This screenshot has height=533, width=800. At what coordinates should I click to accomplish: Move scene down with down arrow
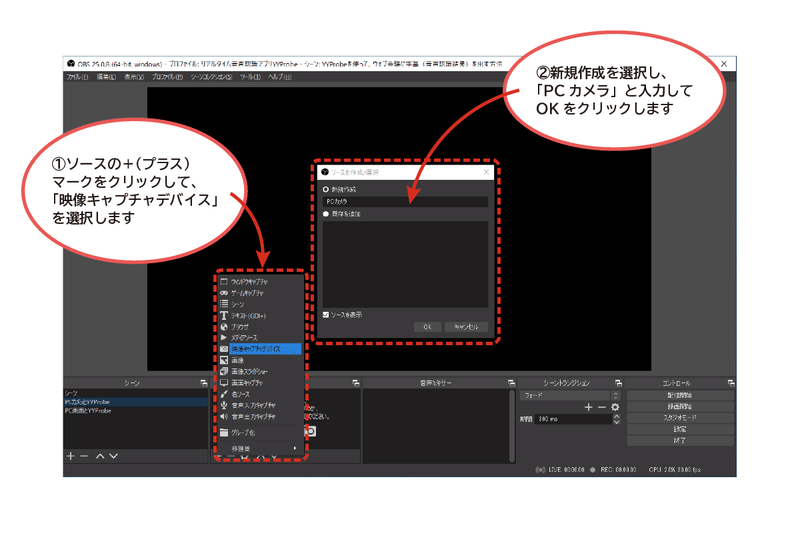coord(114,456)
